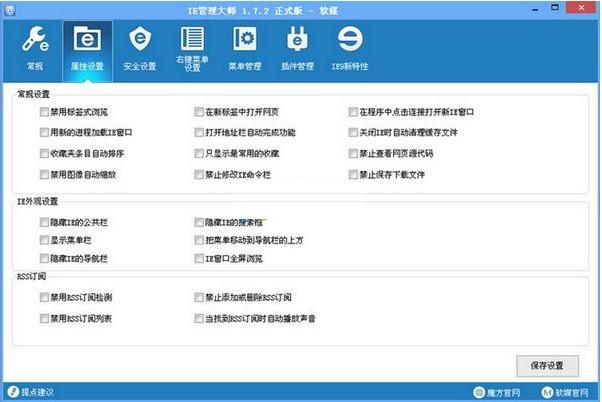Check 打开地址栏自动完成功能
602x402 pixels.
click(199, 132)
